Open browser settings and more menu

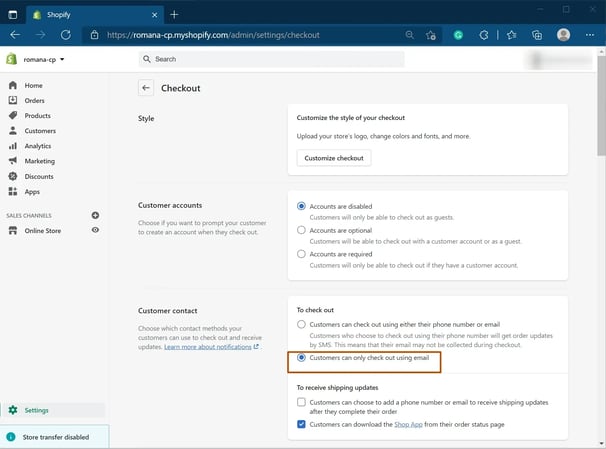pyautogui.click(x=590, y=35)
